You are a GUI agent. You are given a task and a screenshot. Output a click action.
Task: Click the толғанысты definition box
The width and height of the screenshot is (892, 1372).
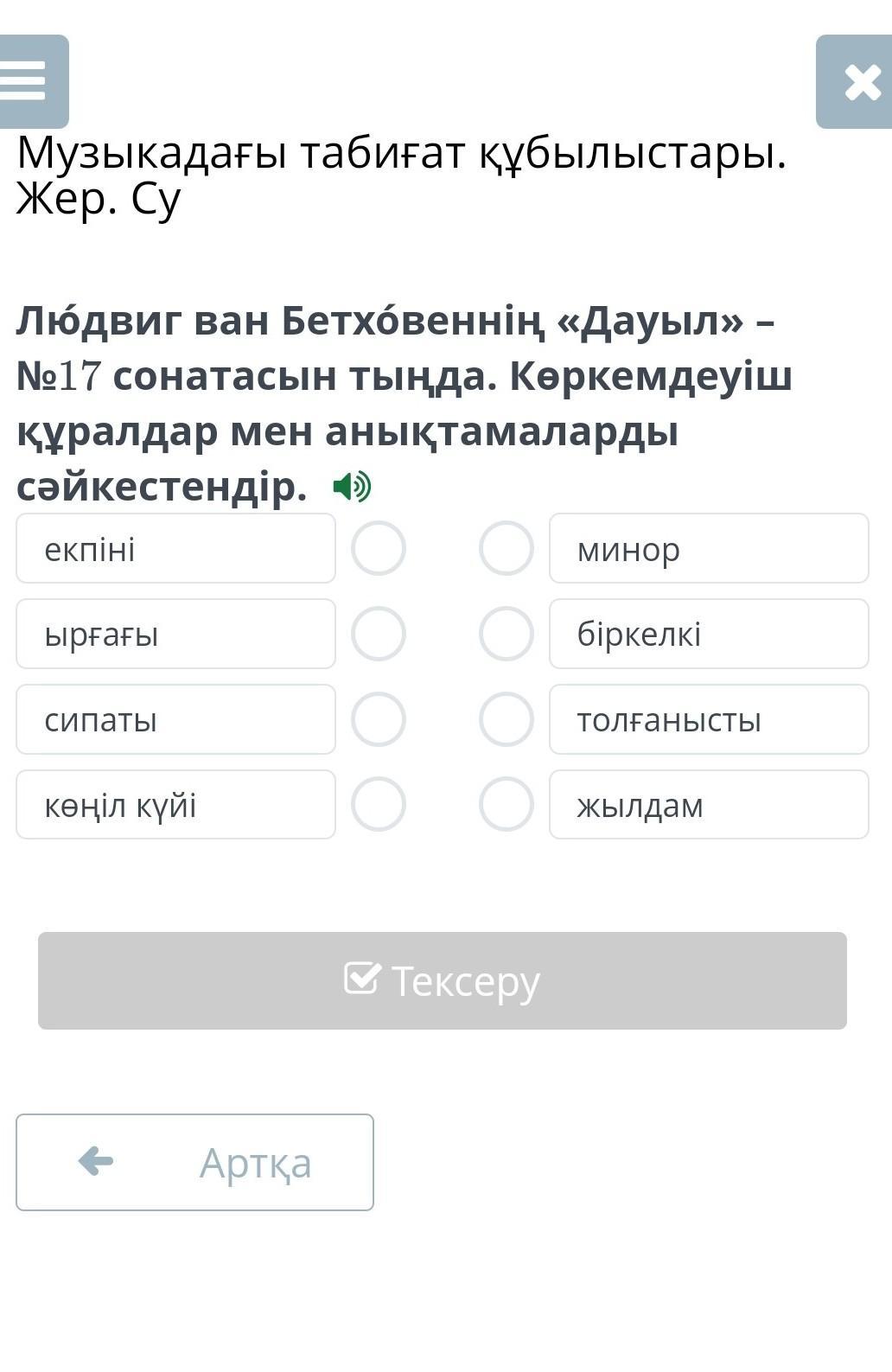[x=709, y=719]
